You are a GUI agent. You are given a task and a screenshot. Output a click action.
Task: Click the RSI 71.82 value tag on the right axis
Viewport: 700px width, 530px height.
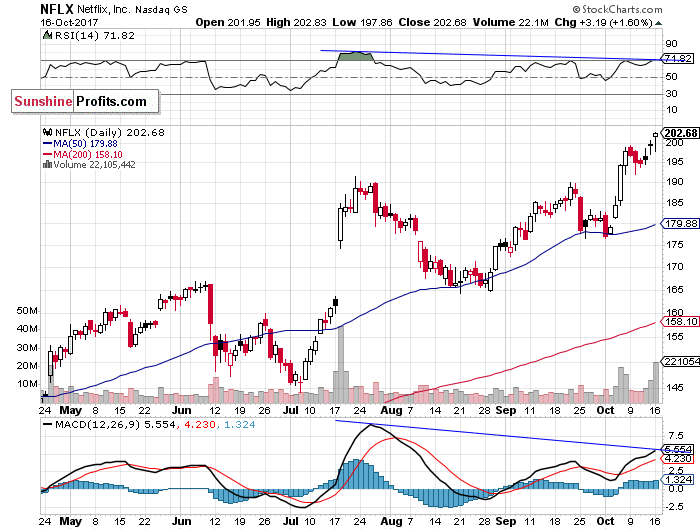pos(678,58)
